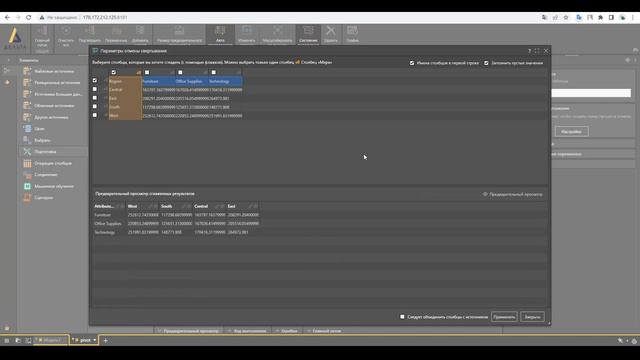
Task: Open the Предварительный просмотр bottom tab
Action: 188,331
